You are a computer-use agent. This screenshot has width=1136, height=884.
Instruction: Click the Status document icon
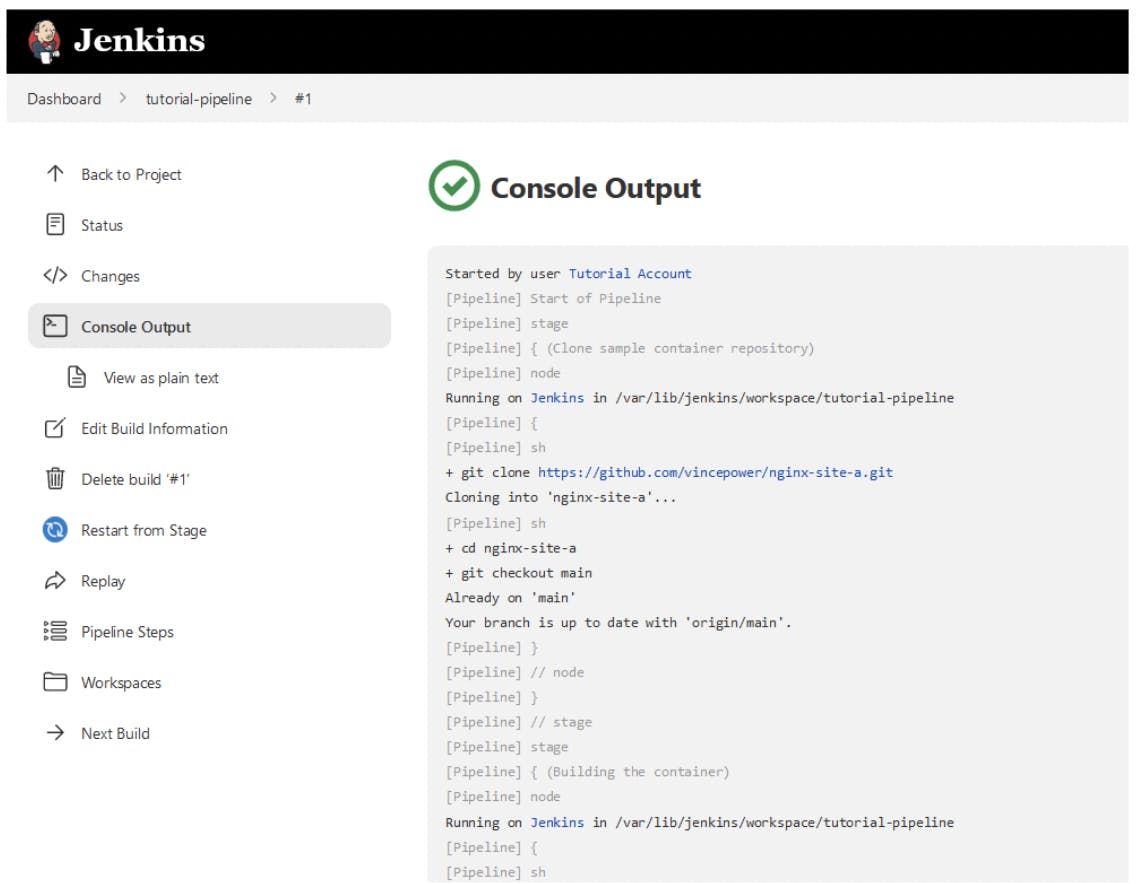(x=55, y=225)
